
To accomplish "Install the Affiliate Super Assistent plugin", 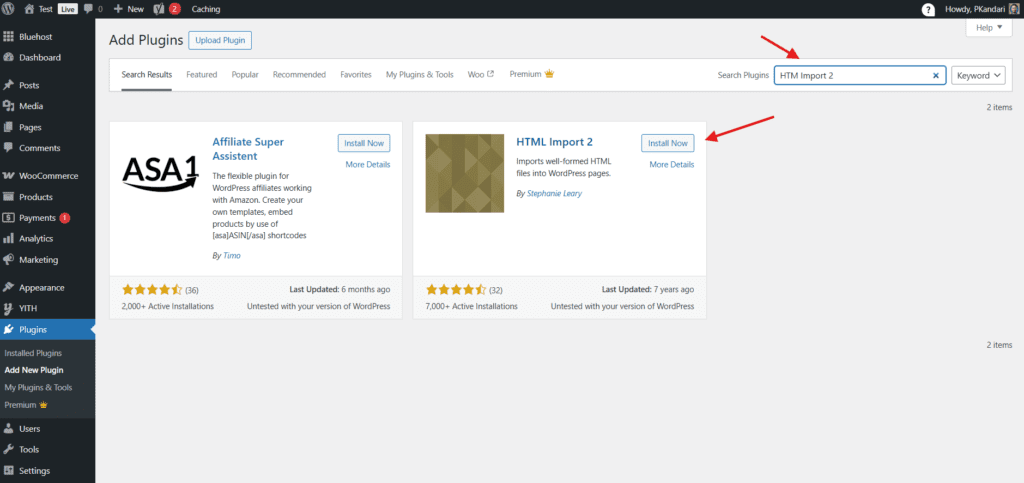I will (x=364, y=144).
